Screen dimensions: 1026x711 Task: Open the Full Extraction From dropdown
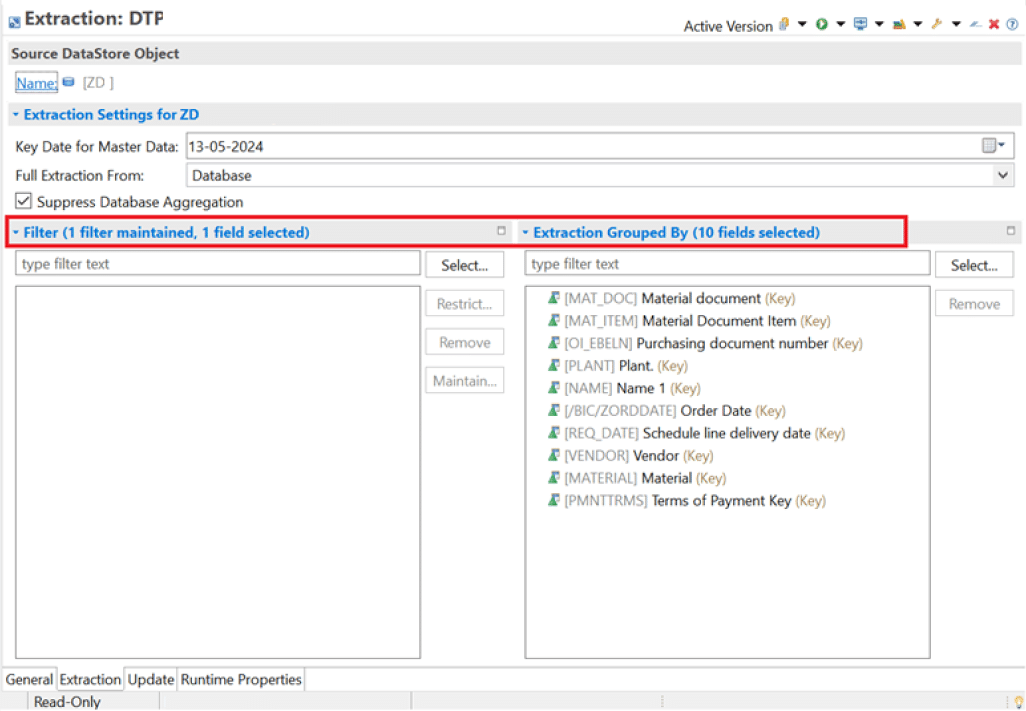[x=1002, y=175]
